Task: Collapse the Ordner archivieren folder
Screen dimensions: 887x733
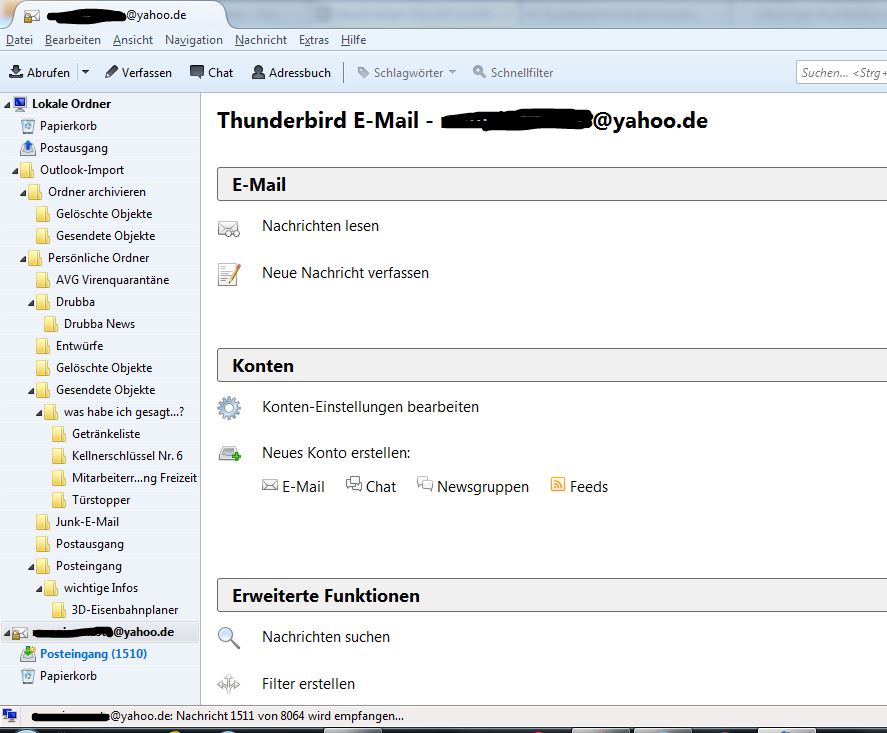Action: [23, 193]
